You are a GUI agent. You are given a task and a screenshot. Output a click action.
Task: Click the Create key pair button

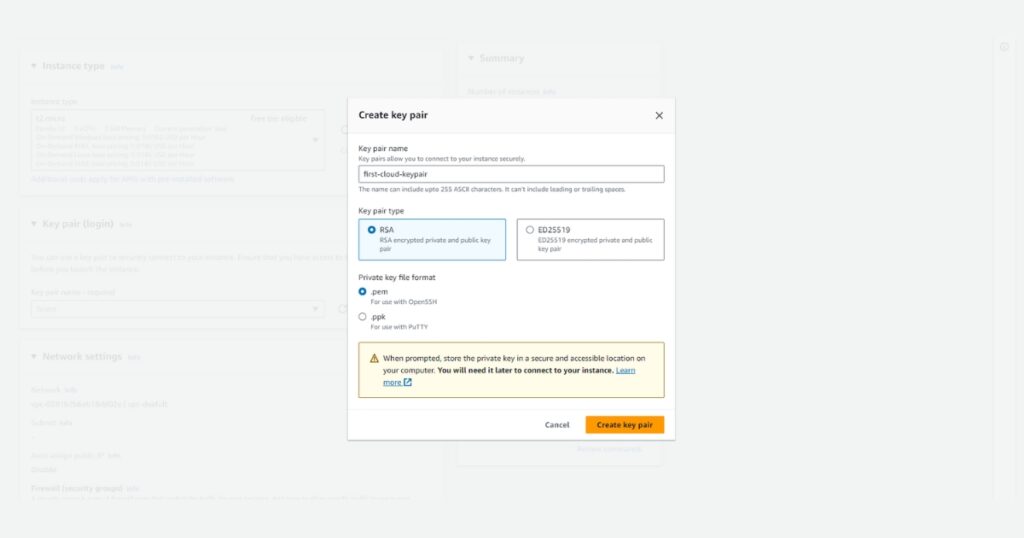625,425
